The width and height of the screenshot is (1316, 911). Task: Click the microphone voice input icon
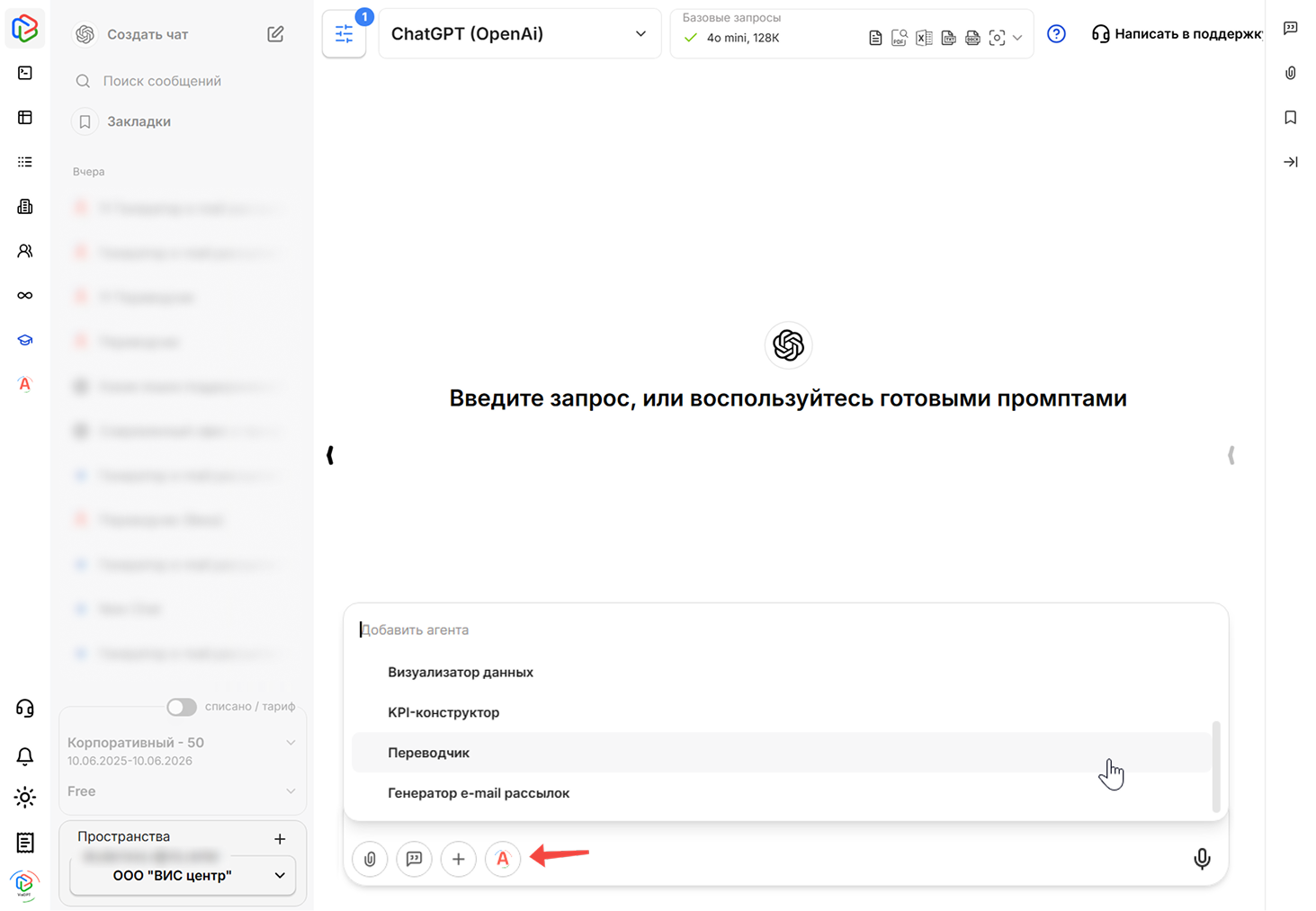(1201, 859)
